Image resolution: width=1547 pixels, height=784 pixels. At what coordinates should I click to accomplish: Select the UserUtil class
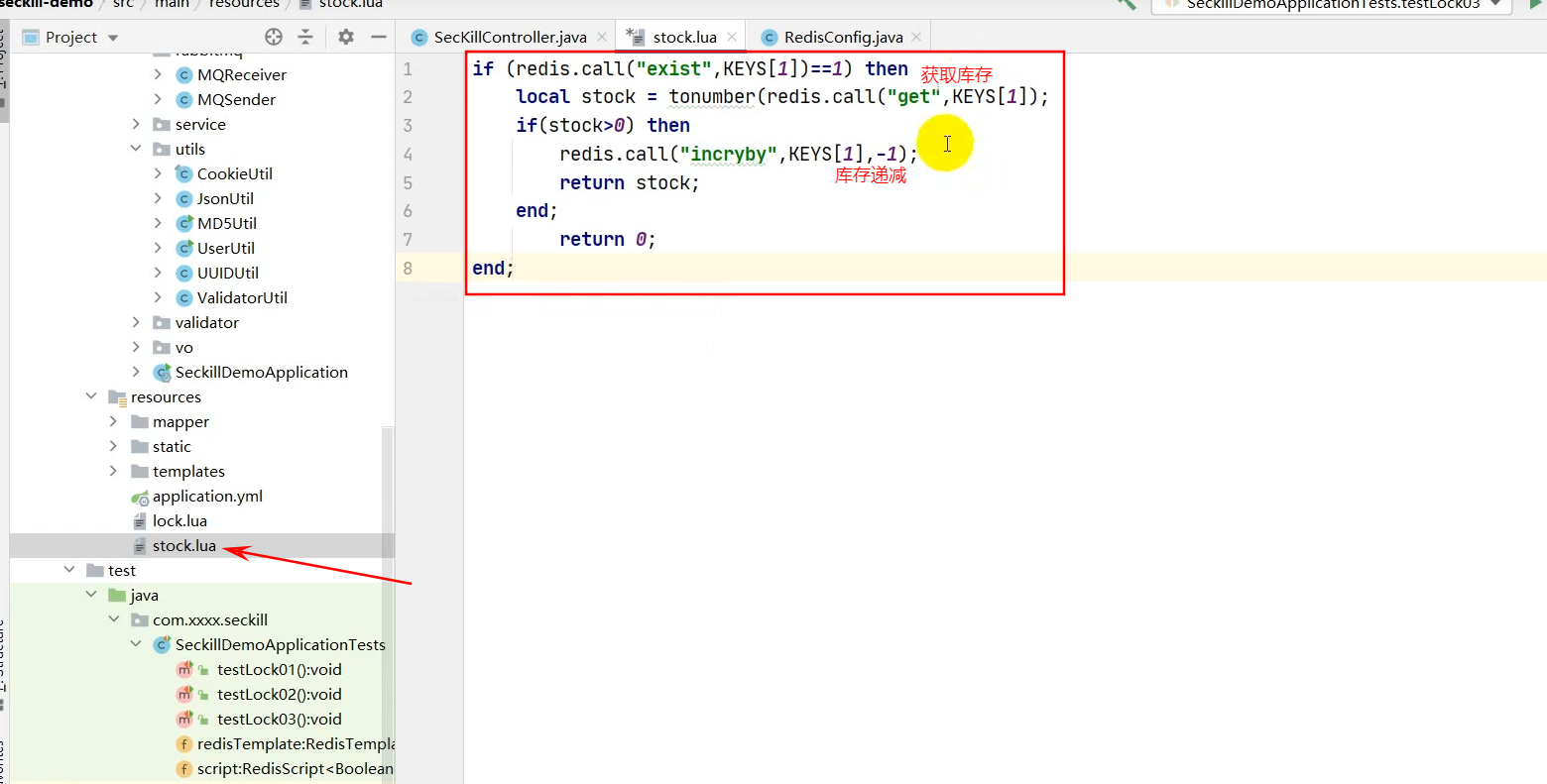(x=225, y=248)
